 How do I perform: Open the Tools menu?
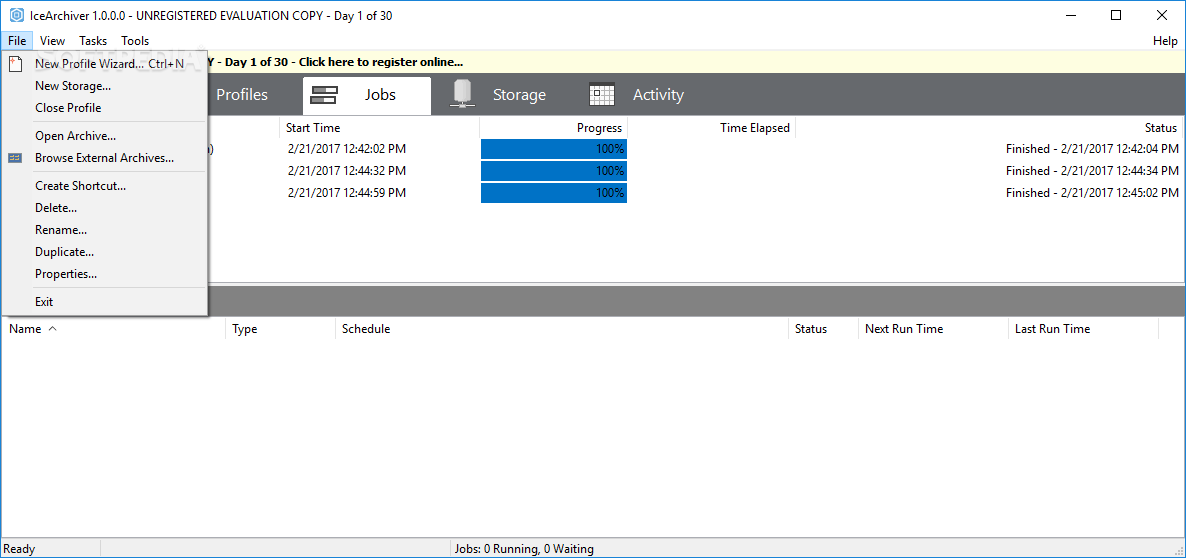pyautogui.click(x=135, y=41)
